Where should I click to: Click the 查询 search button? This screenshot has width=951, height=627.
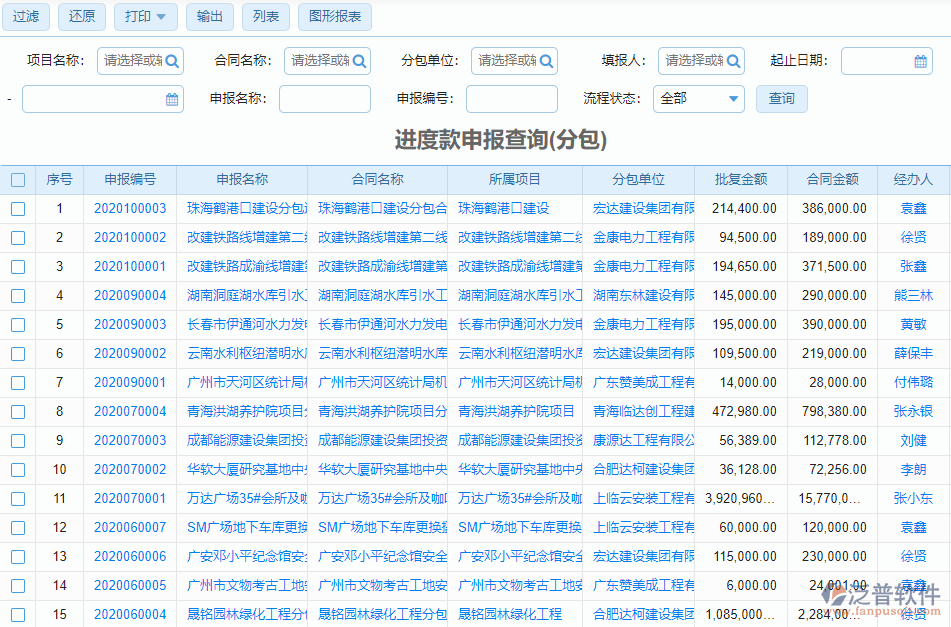(x=781, y=99)
